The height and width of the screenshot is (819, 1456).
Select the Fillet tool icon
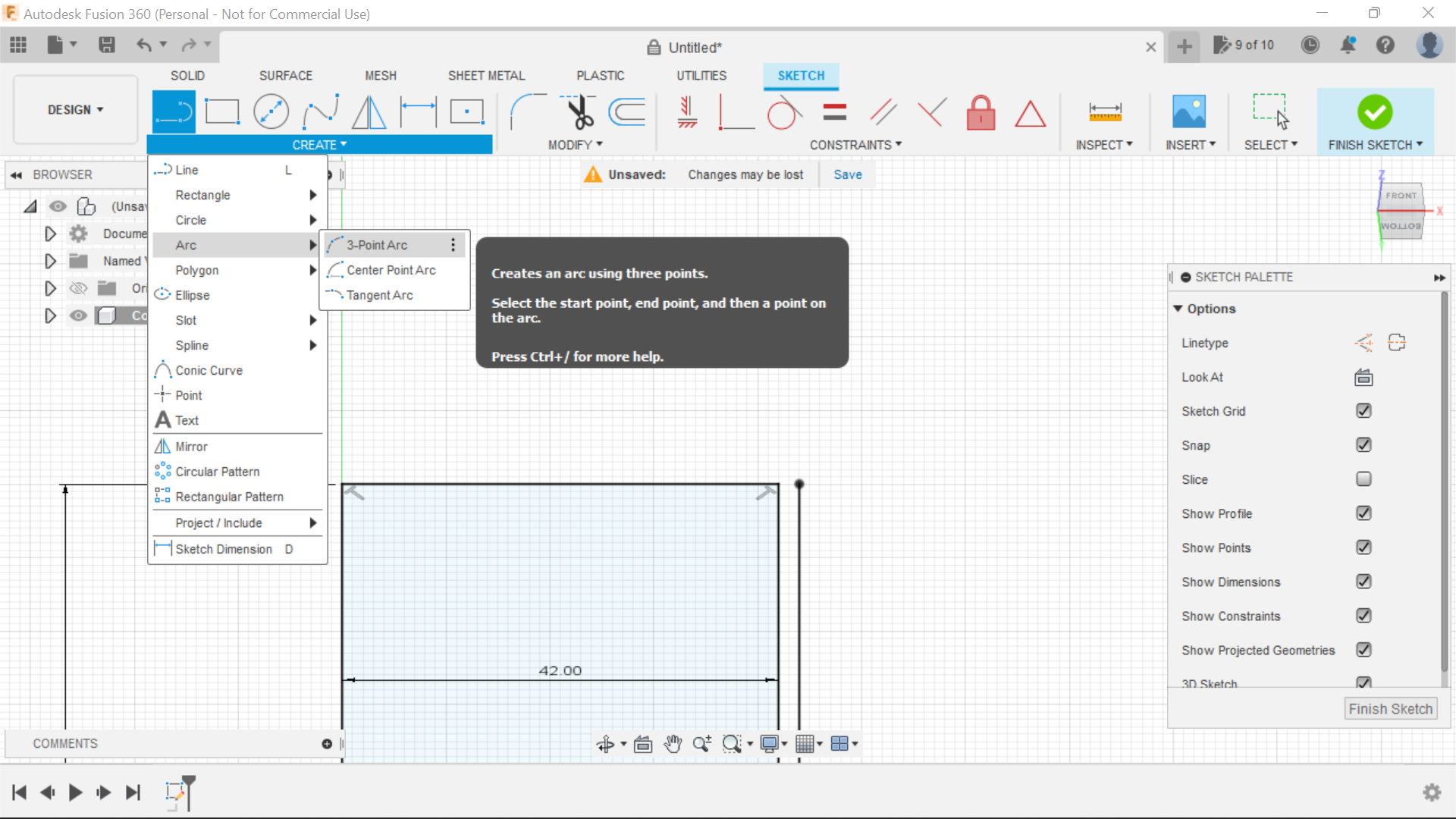pos(528,112)
